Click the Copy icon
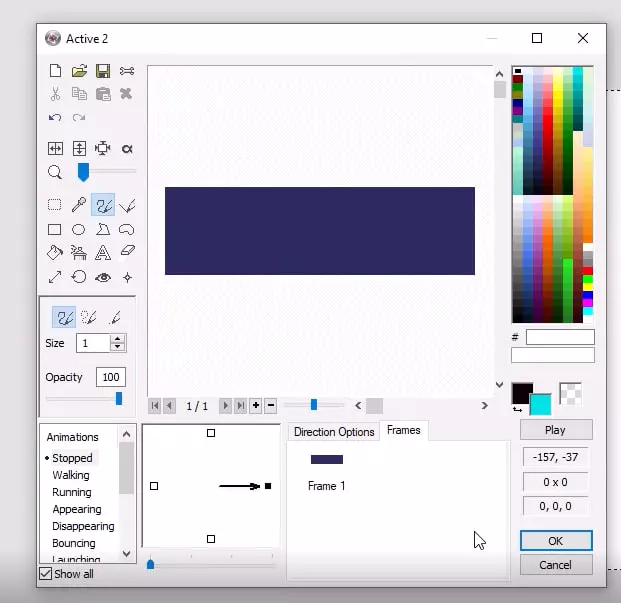Viewport: 621px width, 603px height. [x=79, y=94]
